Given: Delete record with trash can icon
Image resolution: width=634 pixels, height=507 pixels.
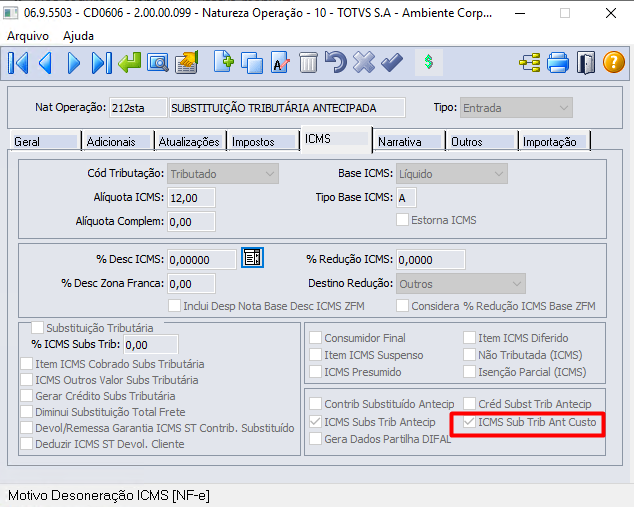Looking at the screenshot, I should 308,63.
